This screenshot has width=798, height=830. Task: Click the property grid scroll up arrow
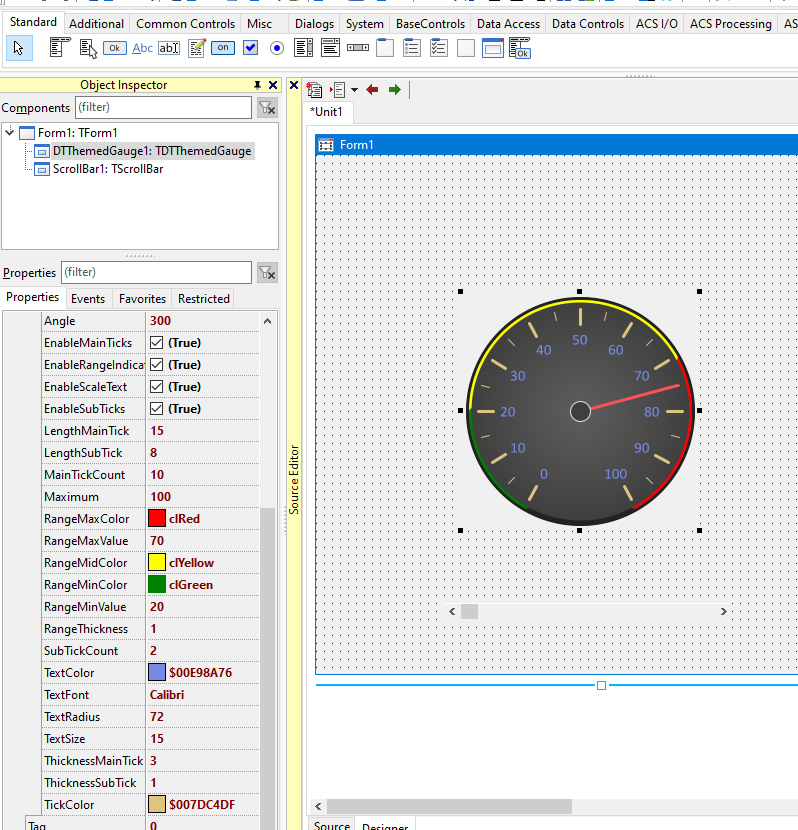267,321
